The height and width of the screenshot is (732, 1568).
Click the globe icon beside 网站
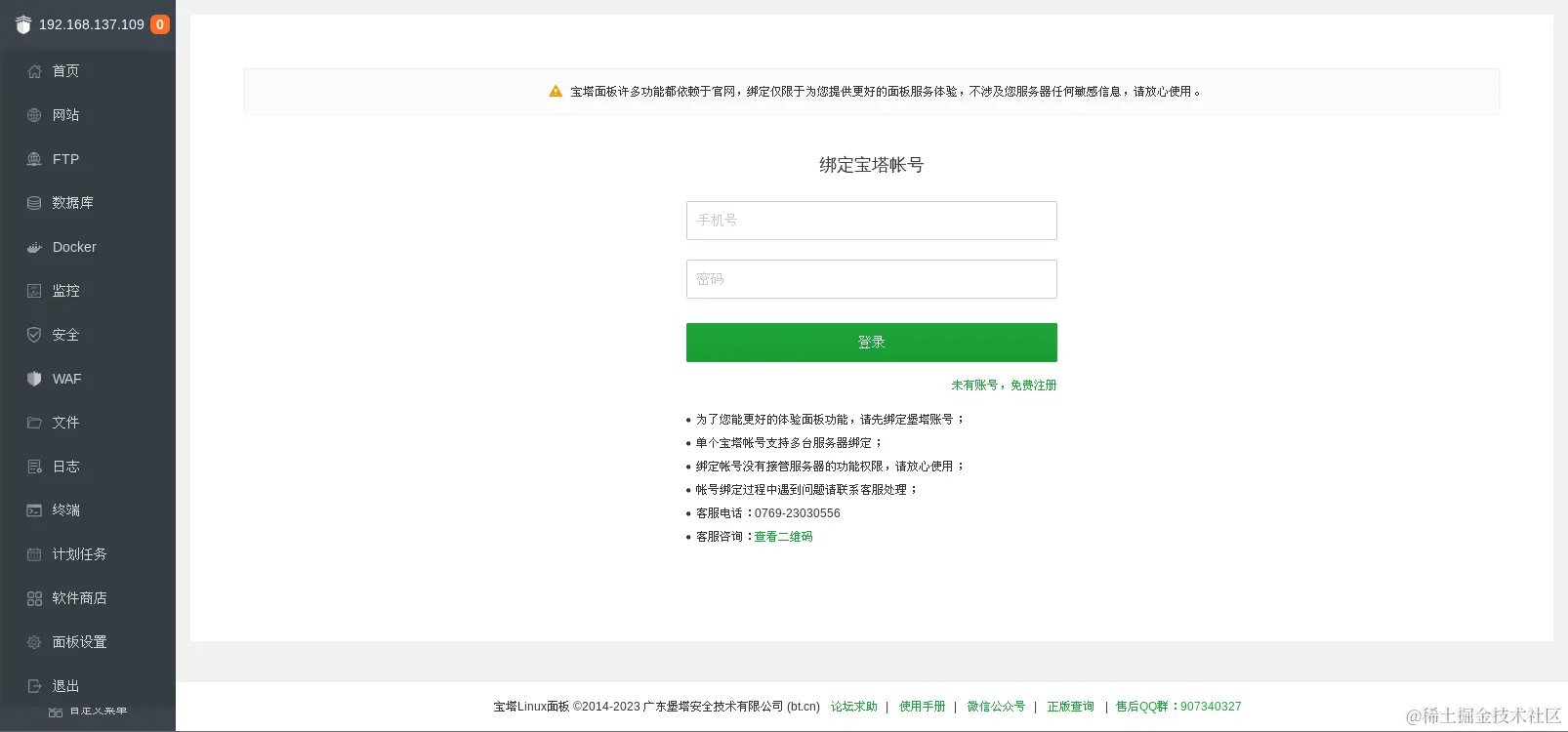pyautogui.click(x=34, y=115)
